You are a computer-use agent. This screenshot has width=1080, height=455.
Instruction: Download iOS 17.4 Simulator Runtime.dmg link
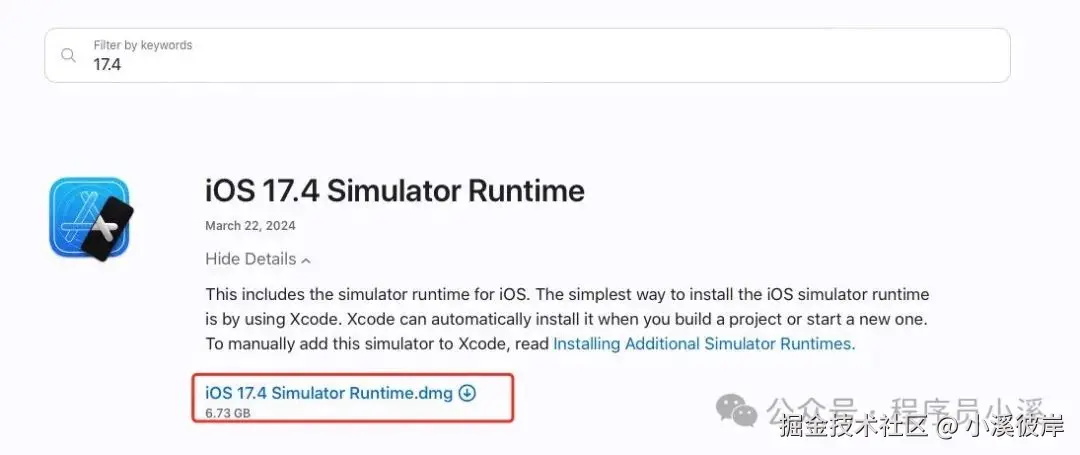click(329, 393)
